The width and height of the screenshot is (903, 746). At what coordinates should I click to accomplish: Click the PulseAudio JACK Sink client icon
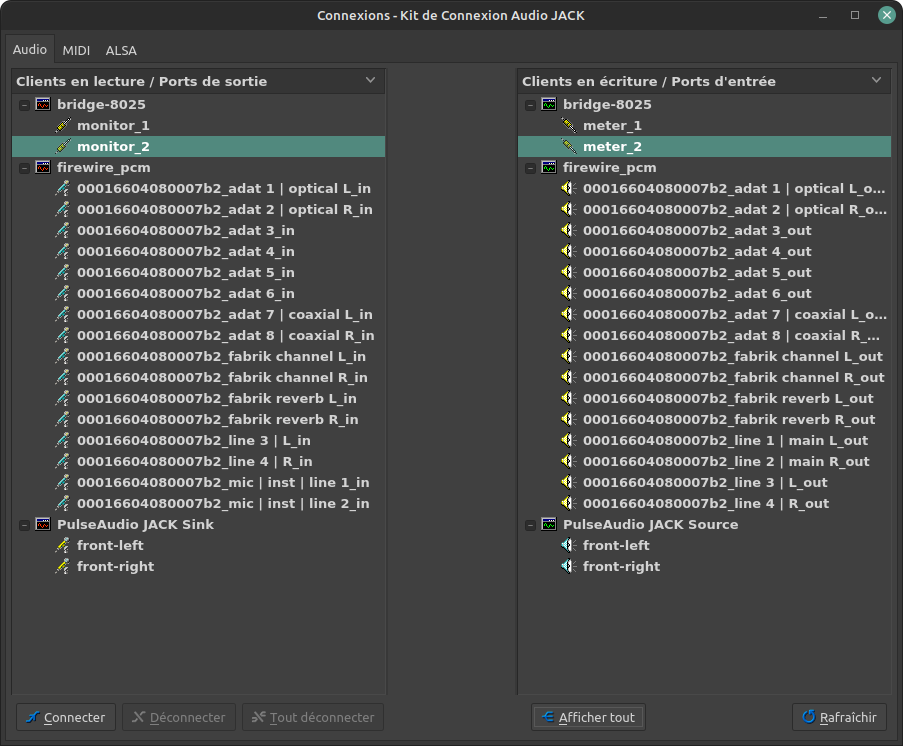(x=43, y=524)
